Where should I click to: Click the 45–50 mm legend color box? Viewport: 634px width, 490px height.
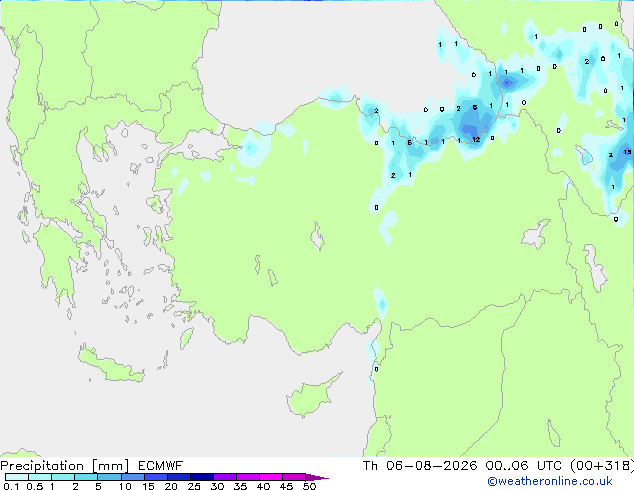294,477
